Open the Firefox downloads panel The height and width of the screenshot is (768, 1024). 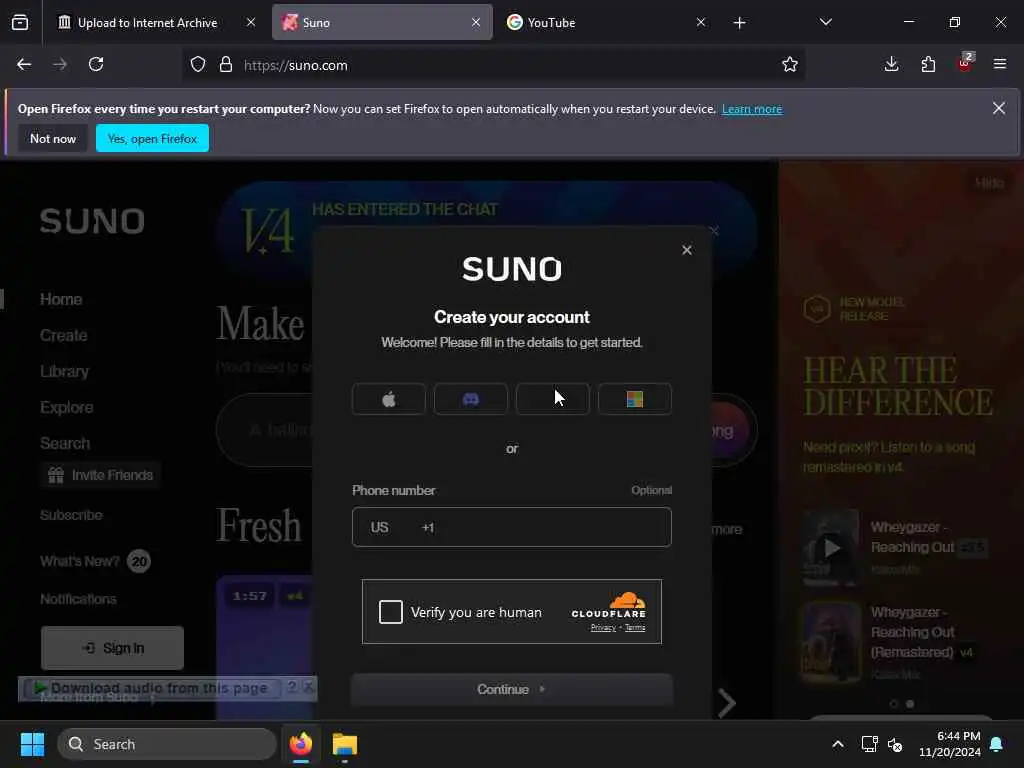891,64
